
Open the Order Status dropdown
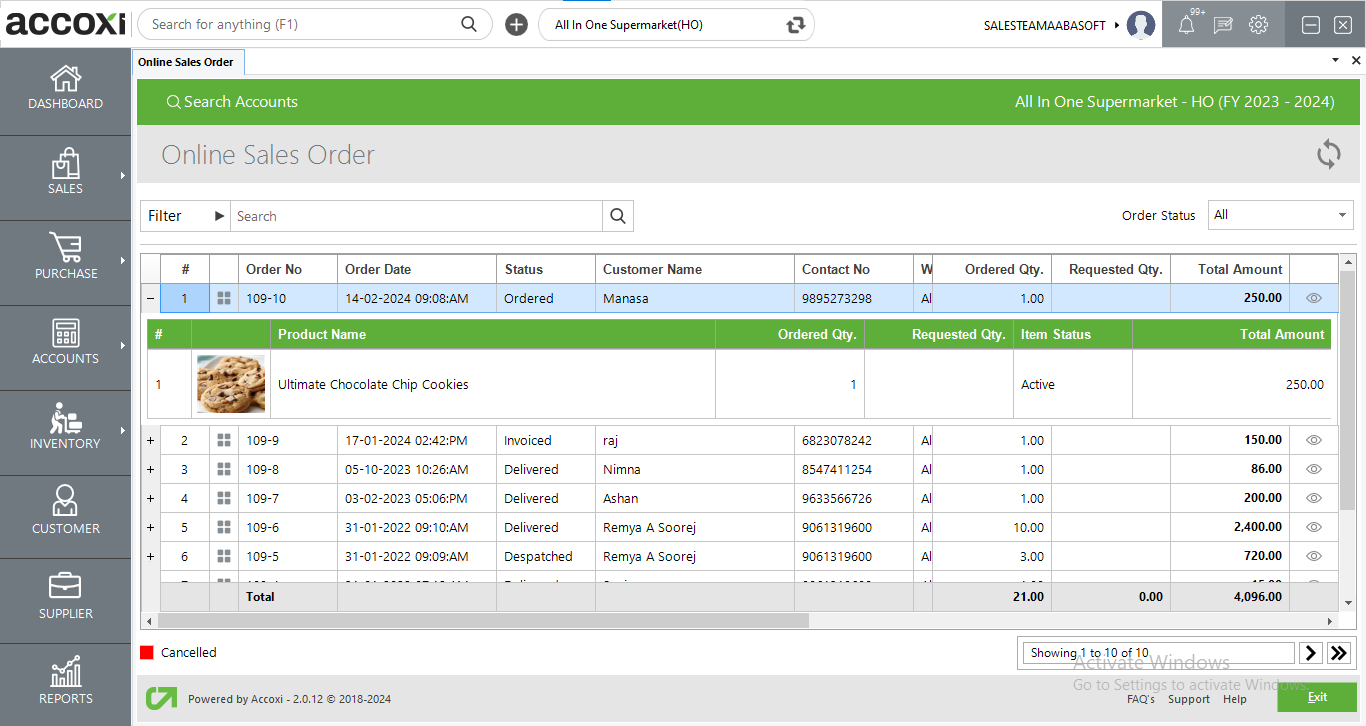1280,215
